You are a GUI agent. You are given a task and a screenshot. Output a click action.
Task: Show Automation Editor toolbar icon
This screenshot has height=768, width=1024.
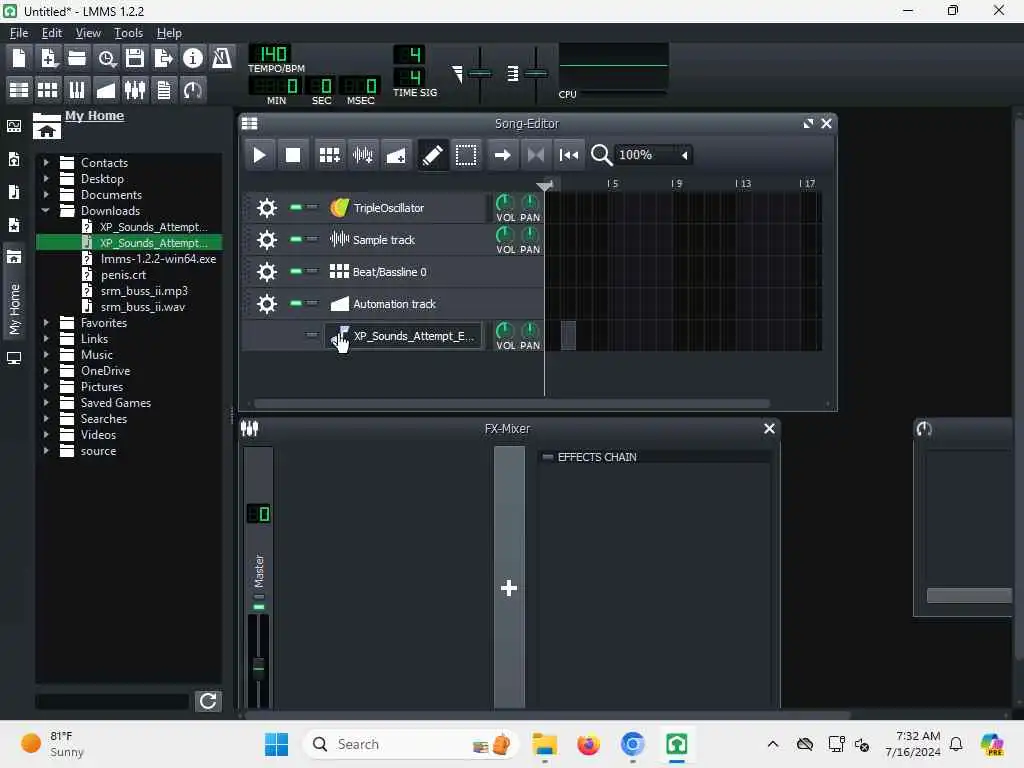[106, 89]
